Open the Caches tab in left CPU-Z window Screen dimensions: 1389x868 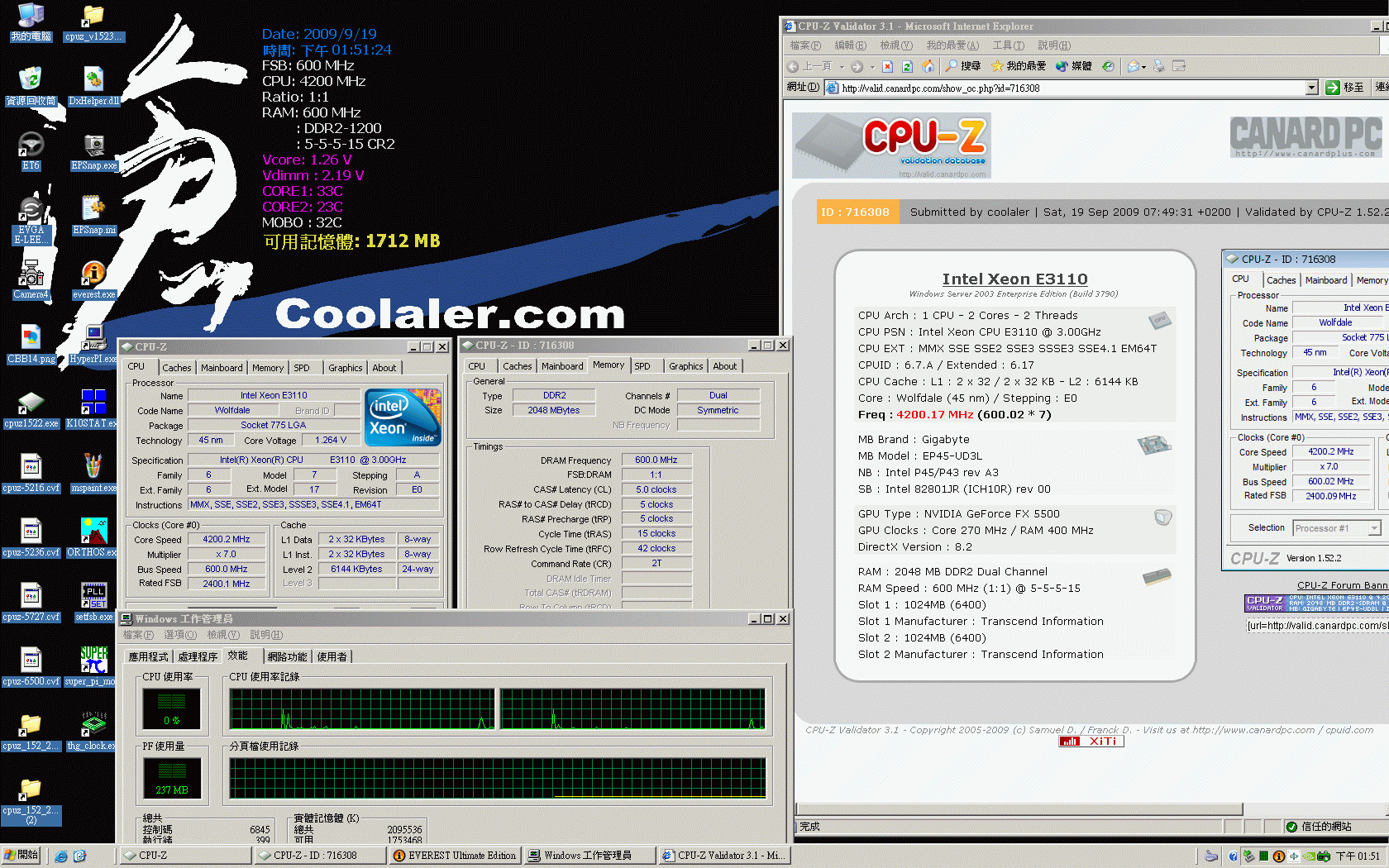(x=176, y=368)
